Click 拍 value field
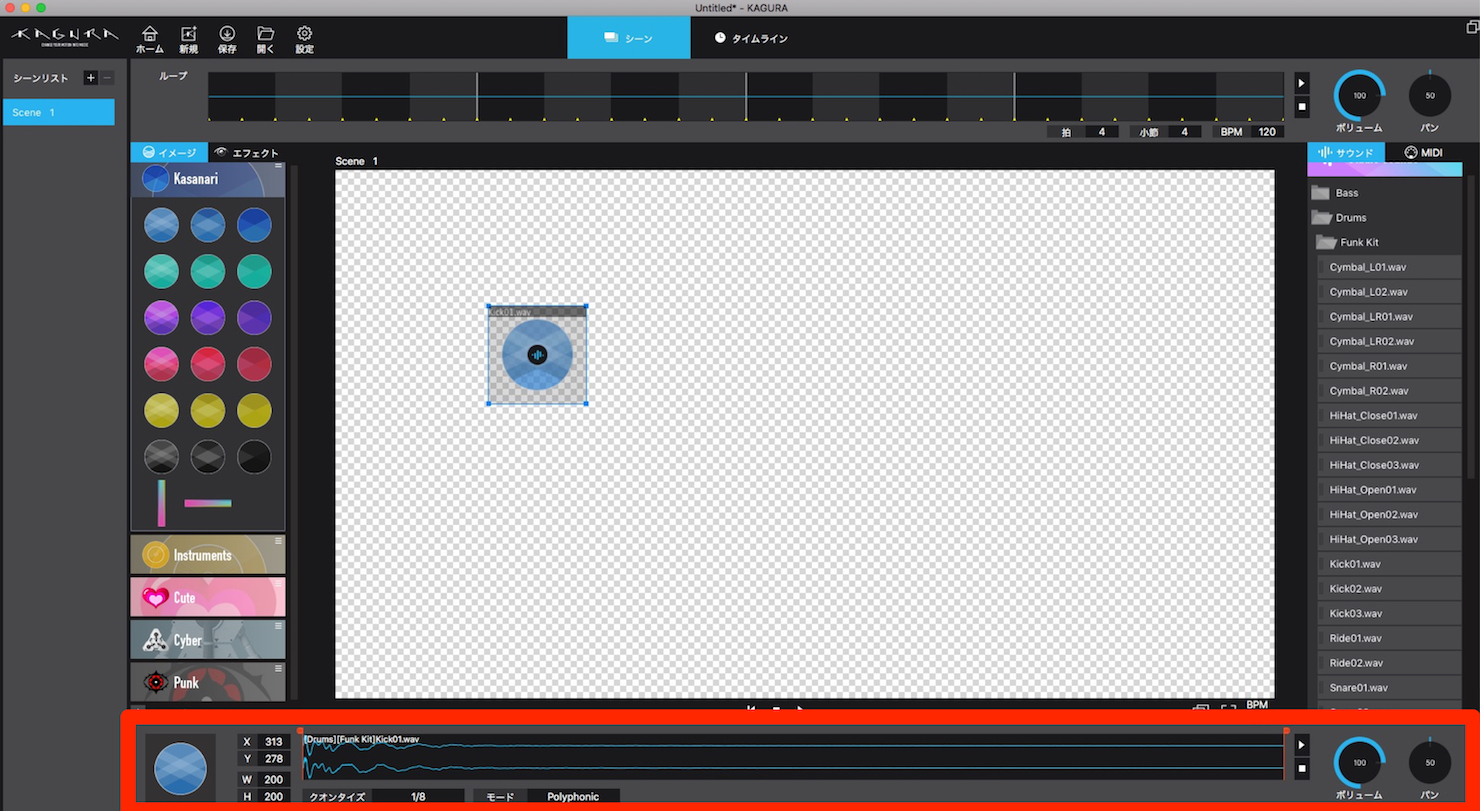This screenshot has height=811, width=1480. click(x=1101, y=131)
